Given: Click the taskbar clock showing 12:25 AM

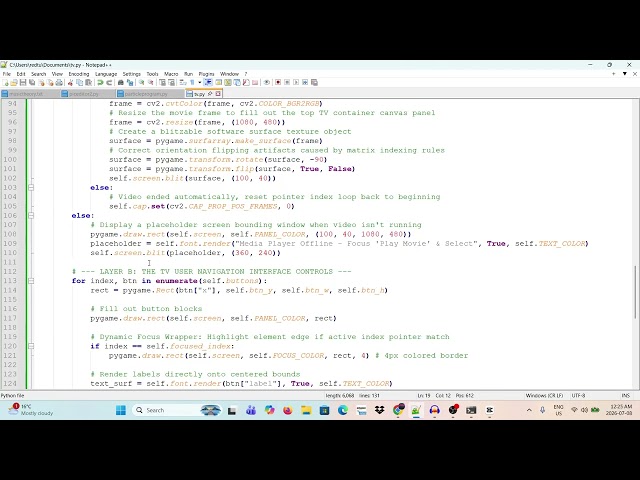Looking at the screenshot, I should pos(619,410).
